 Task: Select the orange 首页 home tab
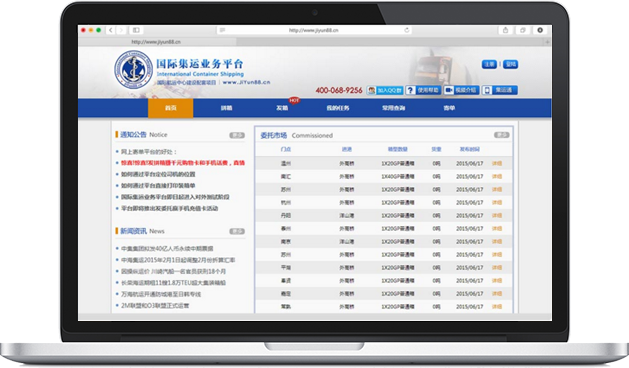[x=170, y=108]
